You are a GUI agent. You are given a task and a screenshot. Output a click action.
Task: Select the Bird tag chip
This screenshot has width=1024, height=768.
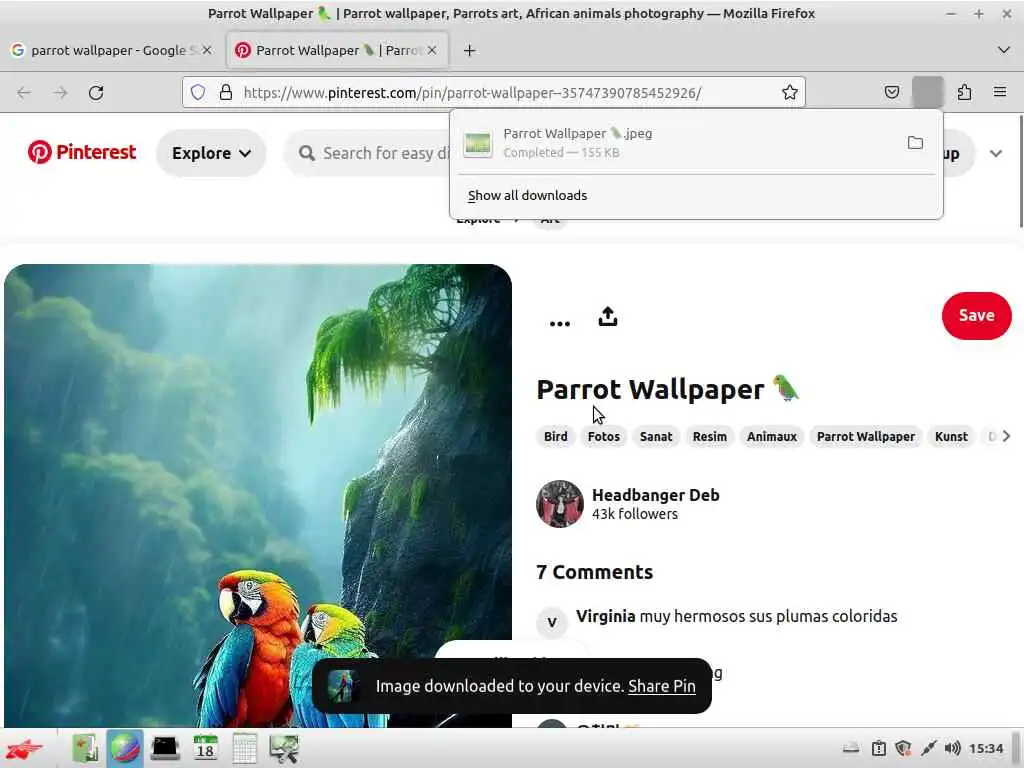(556, 436)
